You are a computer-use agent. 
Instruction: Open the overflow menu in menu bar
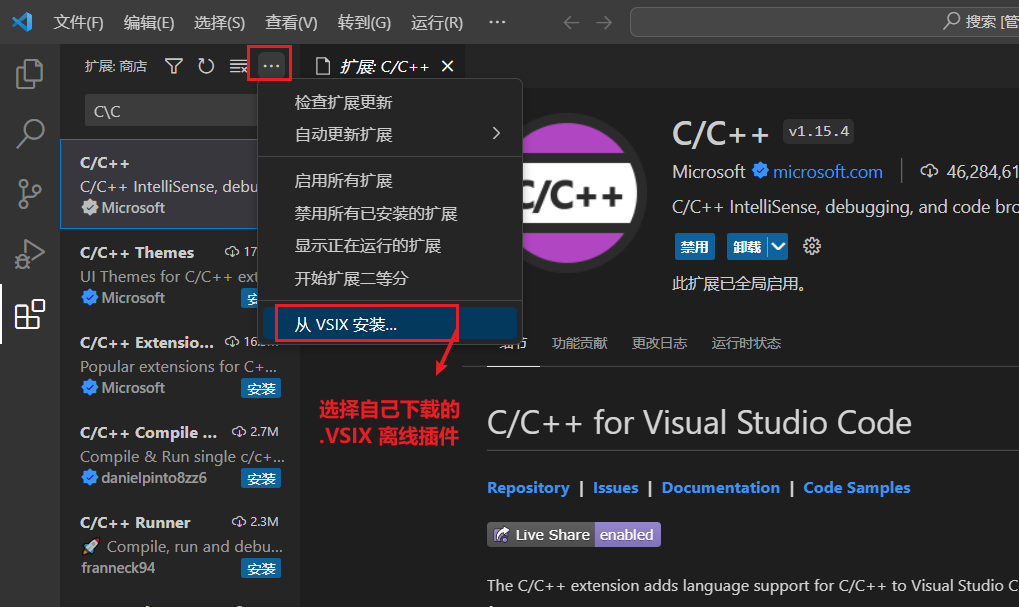click(x=497, y=22)
